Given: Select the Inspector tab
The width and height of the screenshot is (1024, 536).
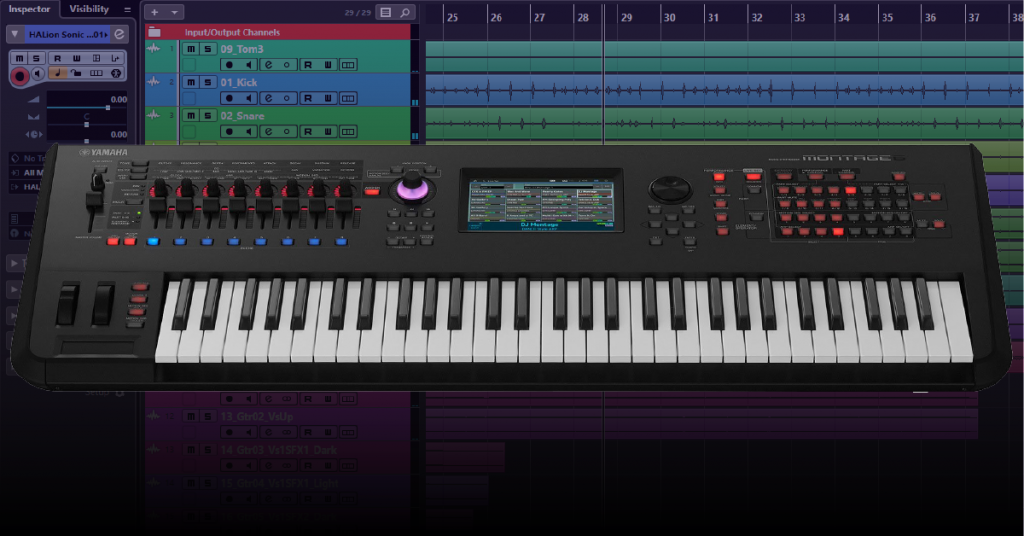Looking at the screenshot, I should pos(29,9).
